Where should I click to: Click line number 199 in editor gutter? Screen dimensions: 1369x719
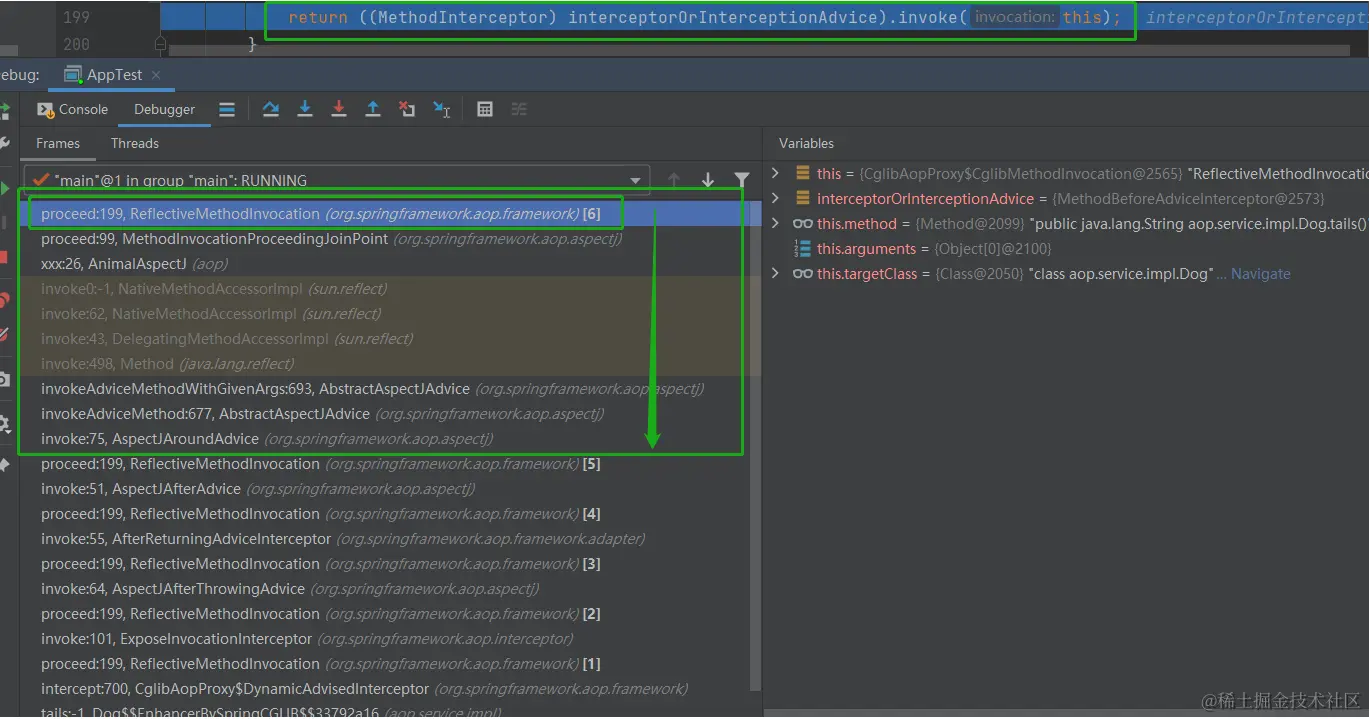coord(76,18)
